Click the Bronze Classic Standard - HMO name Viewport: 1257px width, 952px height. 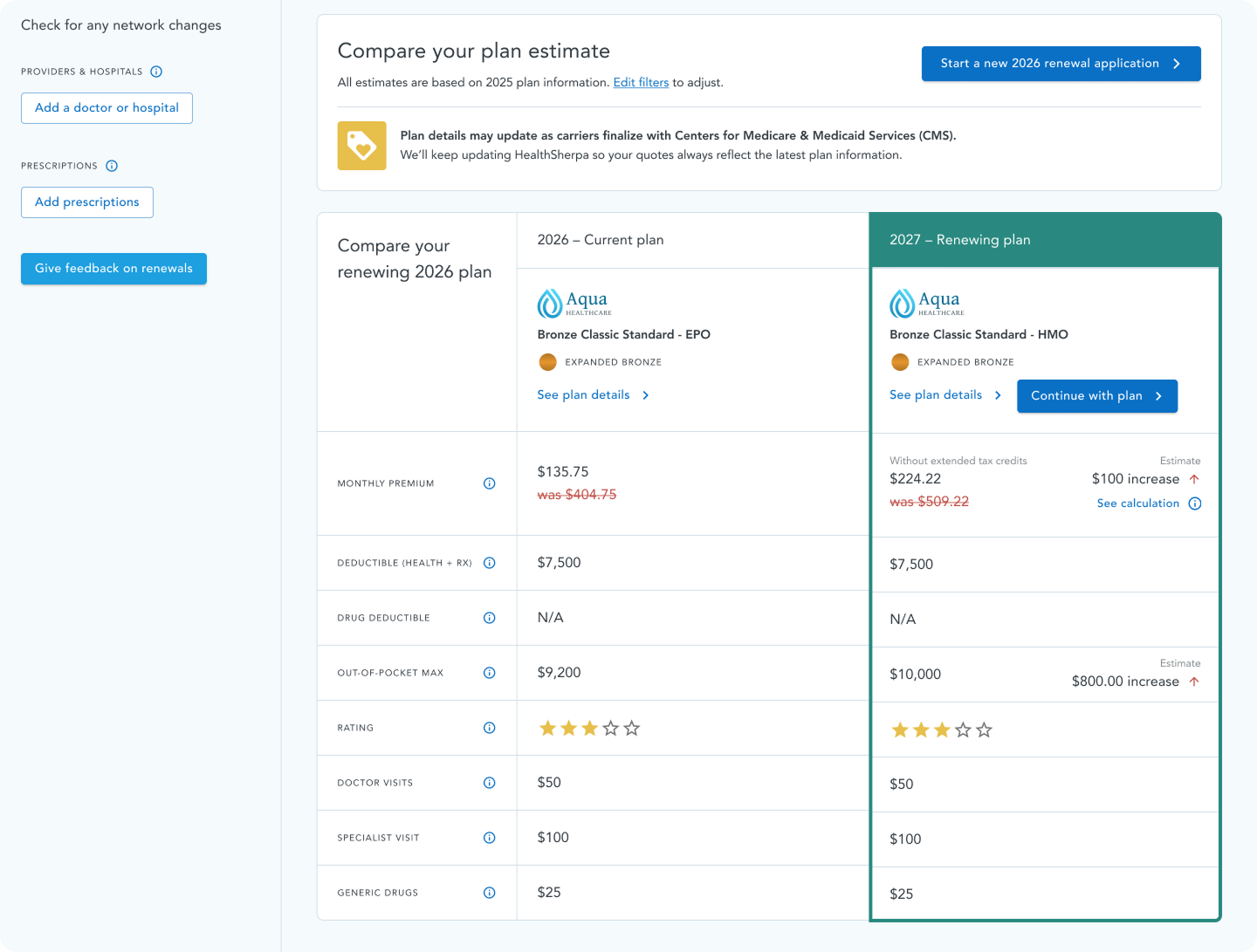click(x=979, y=334)
